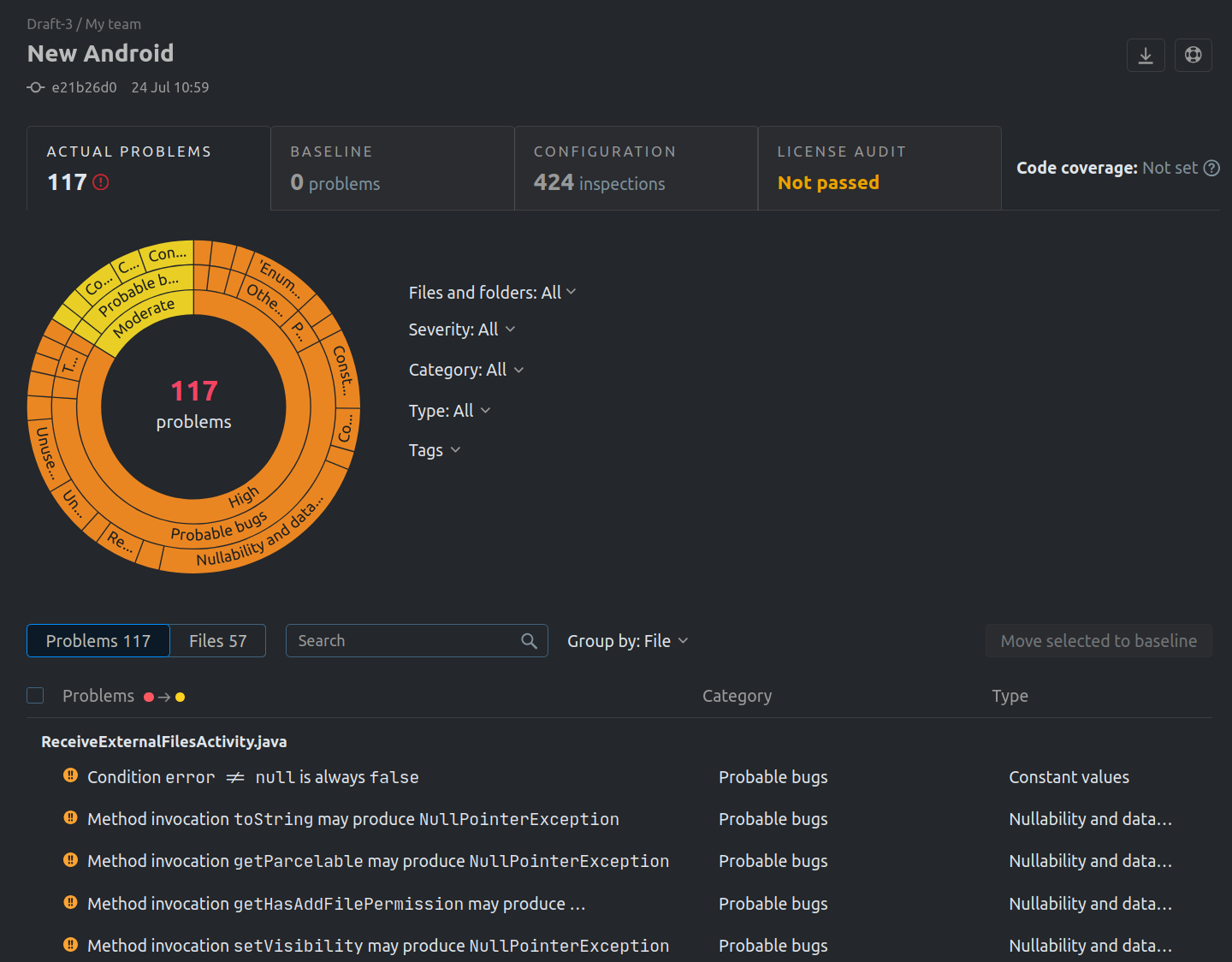Screen dimensions: 1232x962
Task: Click severity icon for Condition error problem
Action: pos(70,775)
